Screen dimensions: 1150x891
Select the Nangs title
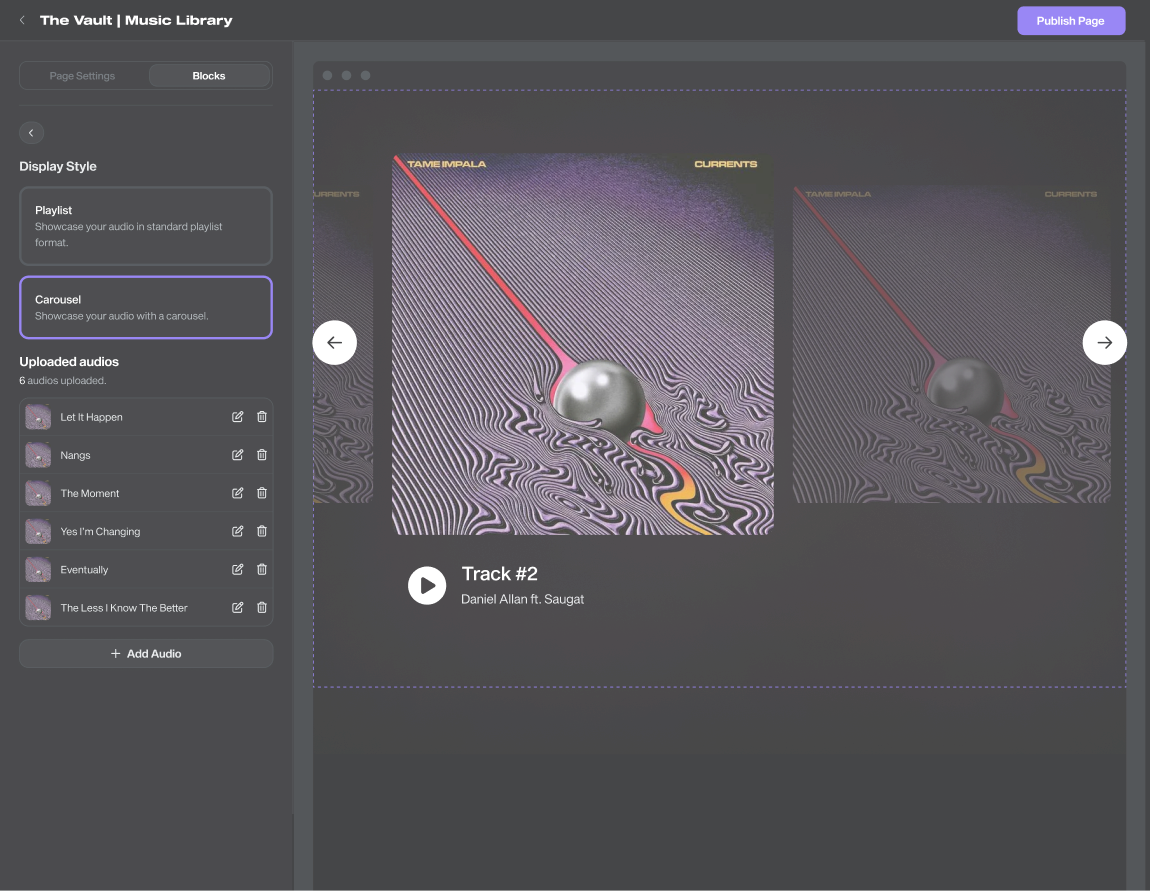76,455
